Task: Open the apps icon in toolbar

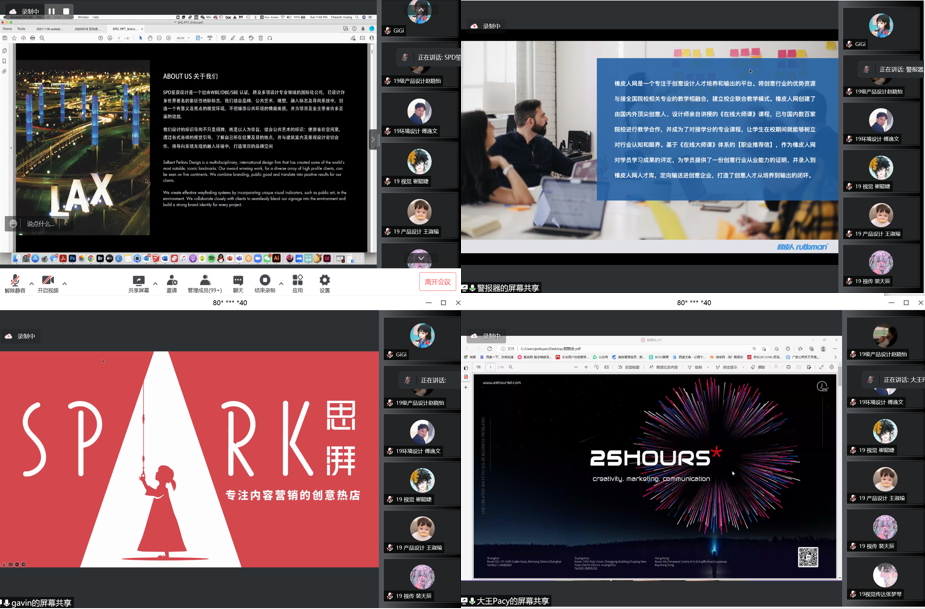Action: [x=297, y=283]
